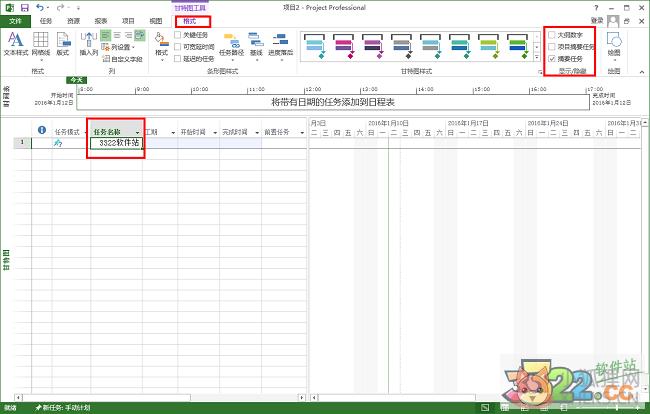Open Layout (版式) tool
Image resolution: width=650 pixels, height=414 pixels.
point(63,44)
